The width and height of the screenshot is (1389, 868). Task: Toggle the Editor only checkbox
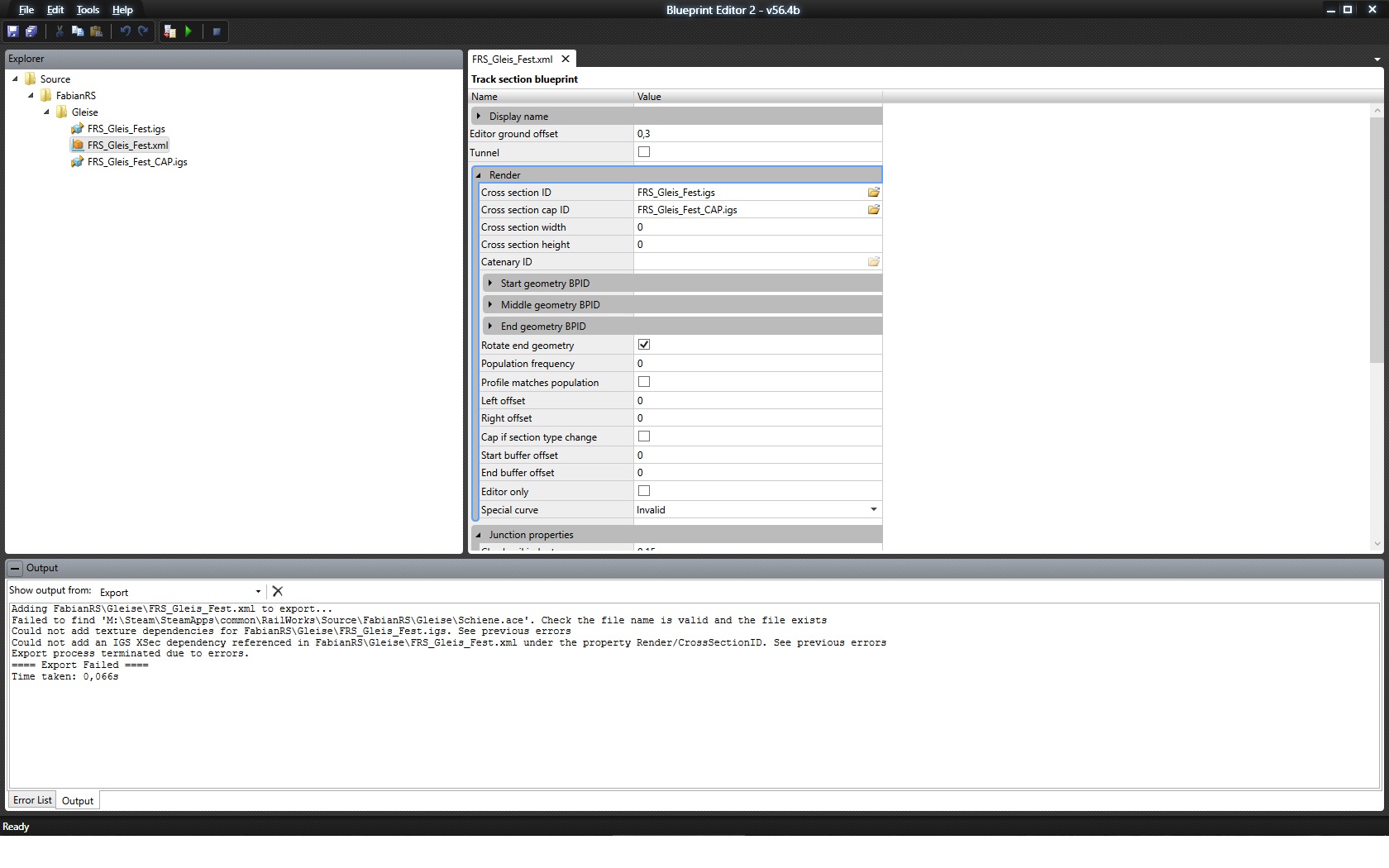point(644,491)
